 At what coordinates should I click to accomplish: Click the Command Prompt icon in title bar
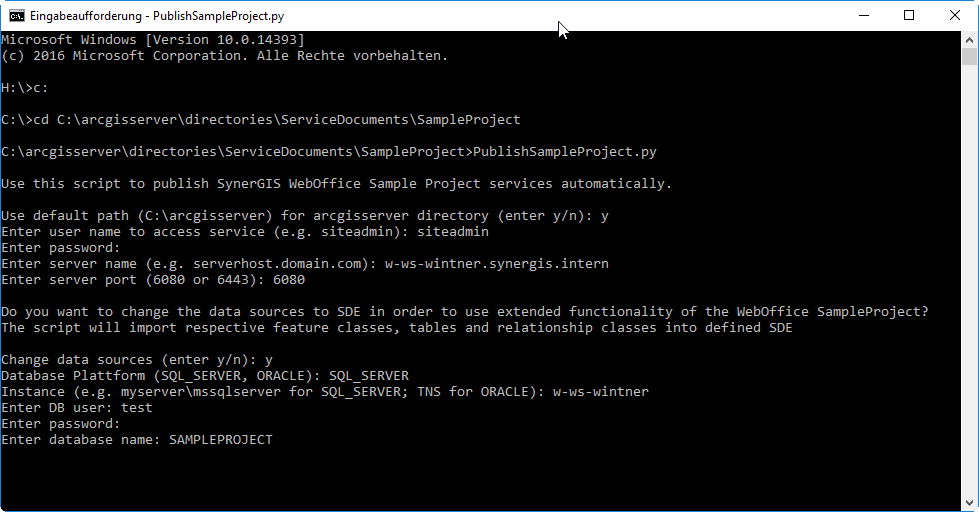[17, 16]
